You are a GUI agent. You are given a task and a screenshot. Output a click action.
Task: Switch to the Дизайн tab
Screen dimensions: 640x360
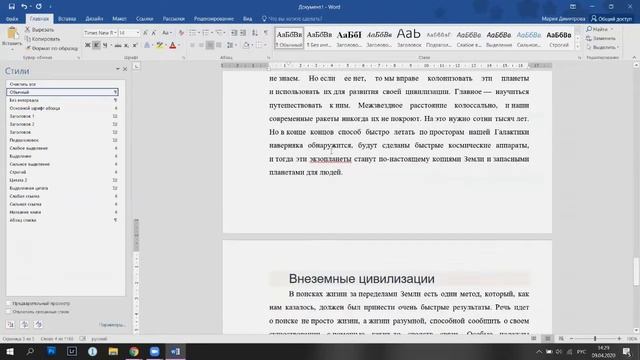tap(94, 19)
